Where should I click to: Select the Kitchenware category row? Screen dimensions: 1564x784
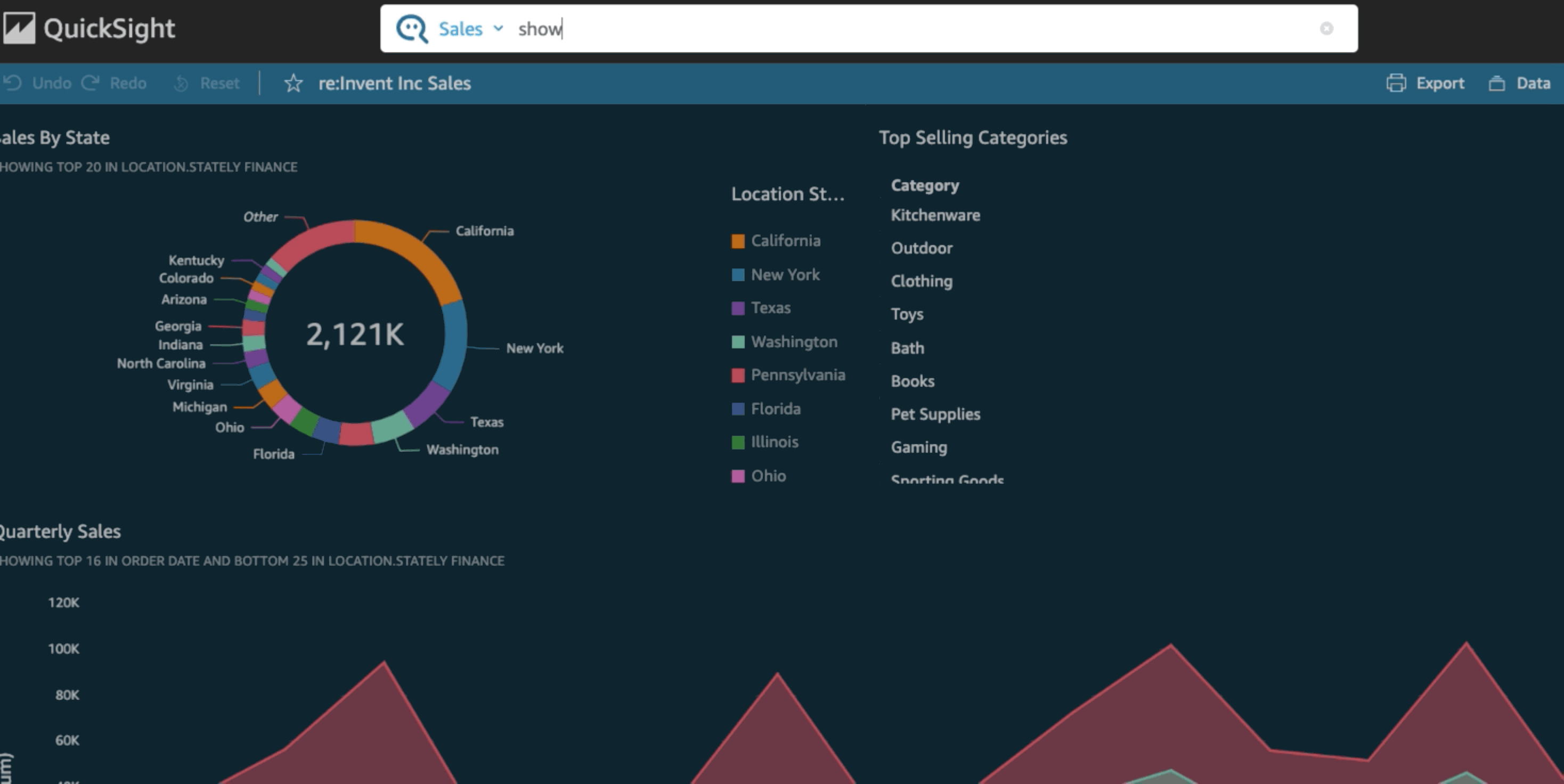[935, 215]
